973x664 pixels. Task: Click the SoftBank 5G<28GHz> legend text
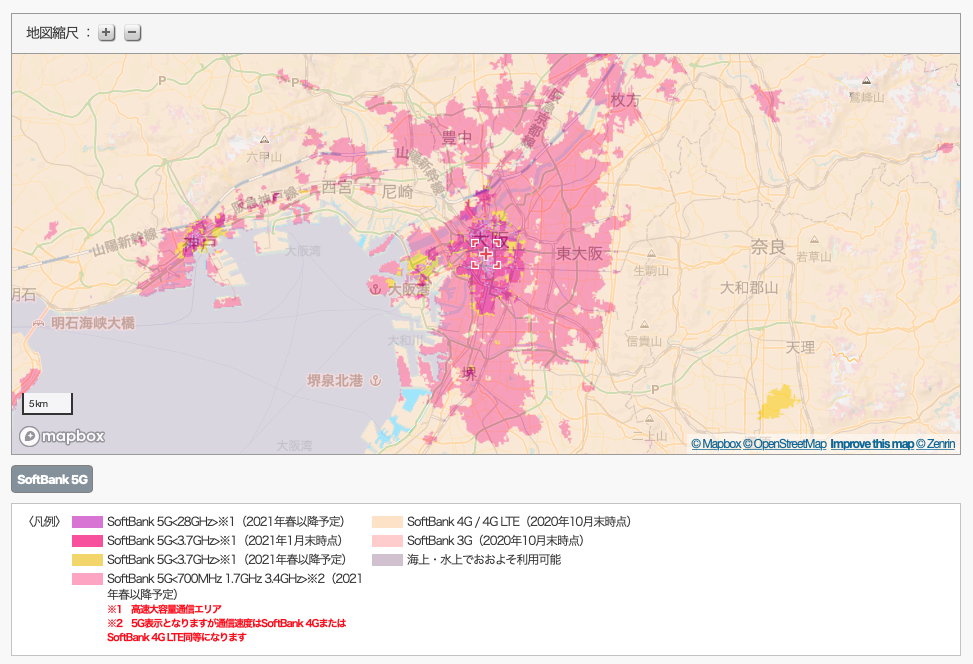pos(225,522)
